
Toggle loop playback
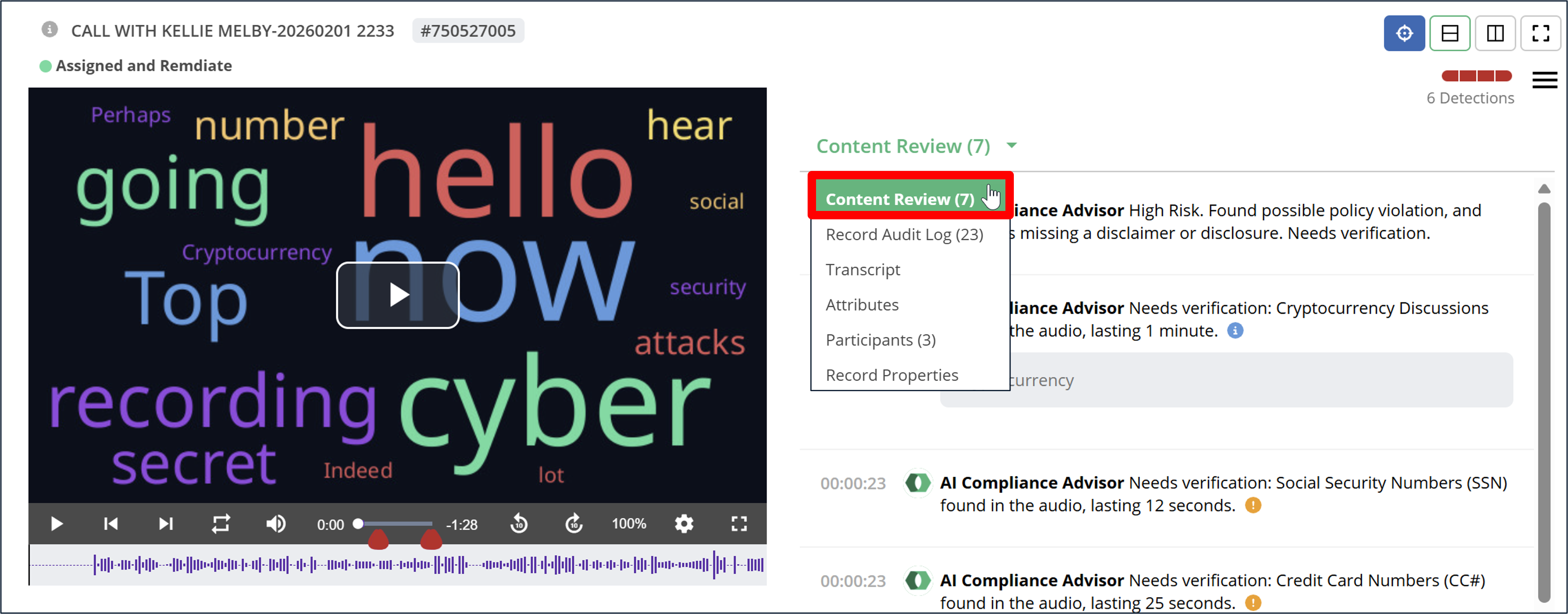[x=220, y=523]
